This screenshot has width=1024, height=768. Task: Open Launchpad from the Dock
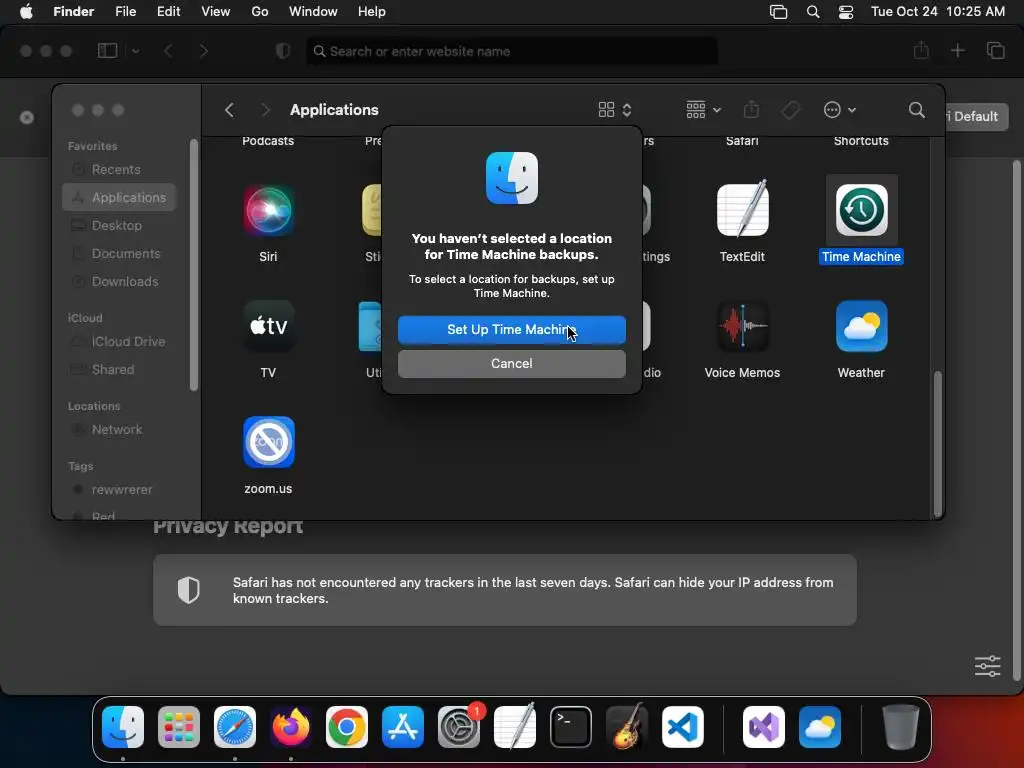(x=179, y=727)
